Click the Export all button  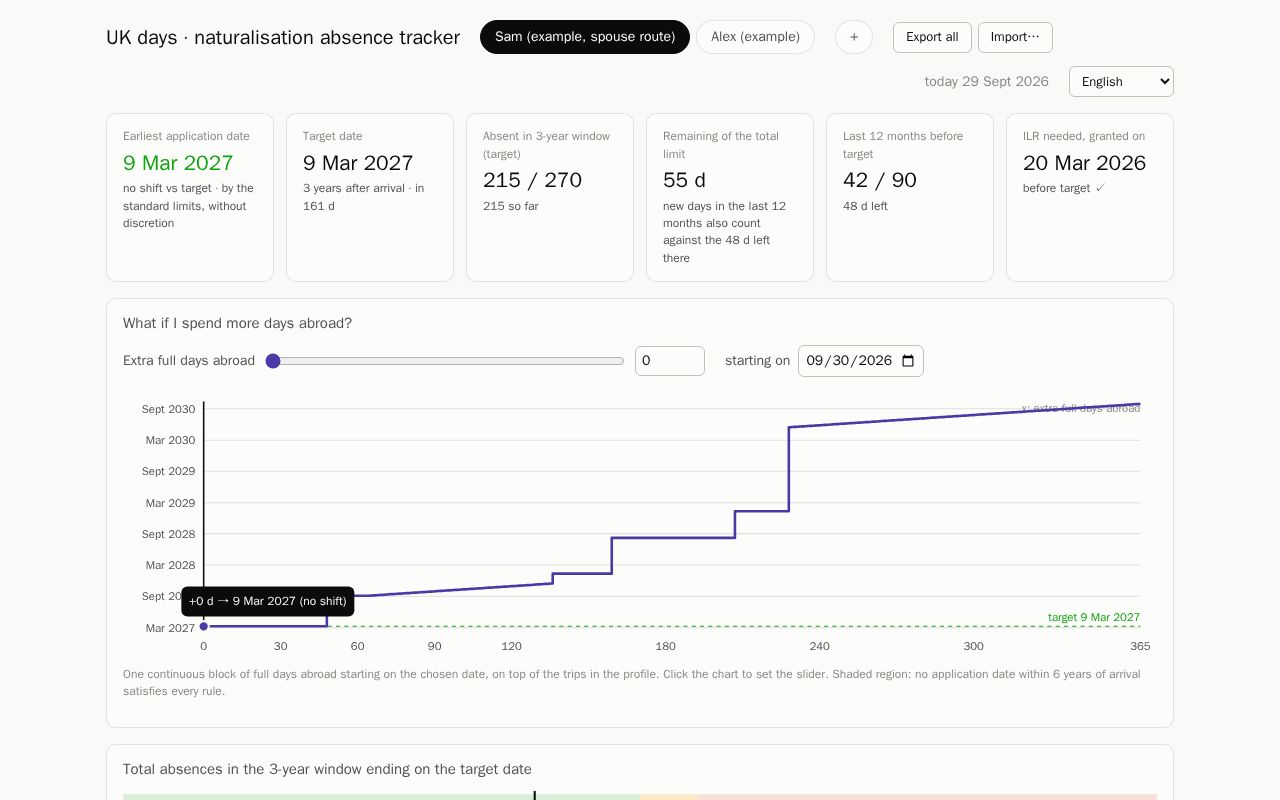click(x=932, y=37)
